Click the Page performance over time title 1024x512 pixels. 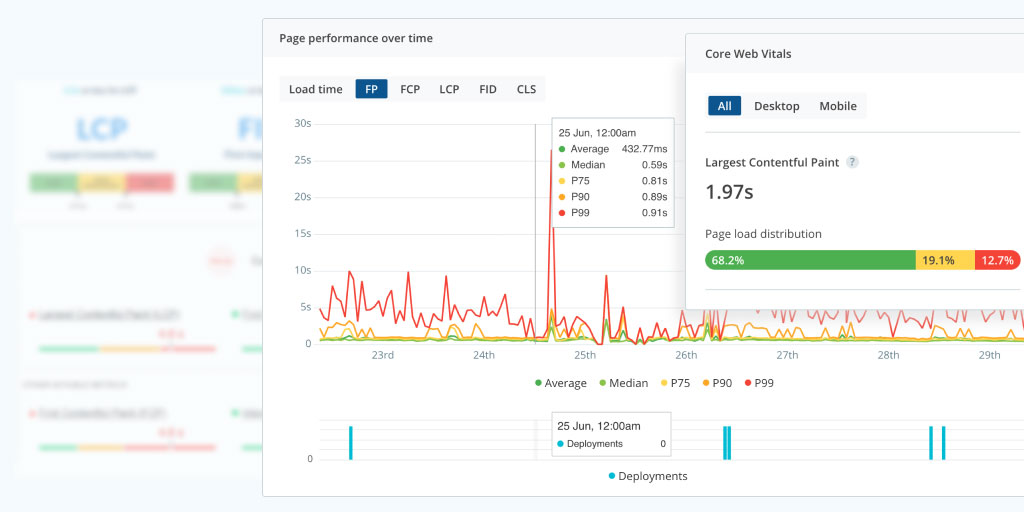(356, 38)
